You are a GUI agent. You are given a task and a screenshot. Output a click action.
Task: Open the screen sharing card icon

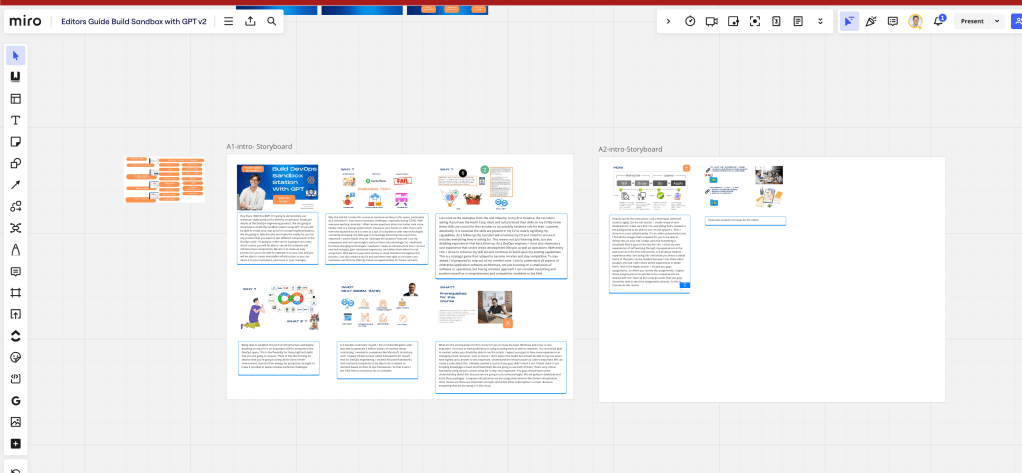click(733, 22)
